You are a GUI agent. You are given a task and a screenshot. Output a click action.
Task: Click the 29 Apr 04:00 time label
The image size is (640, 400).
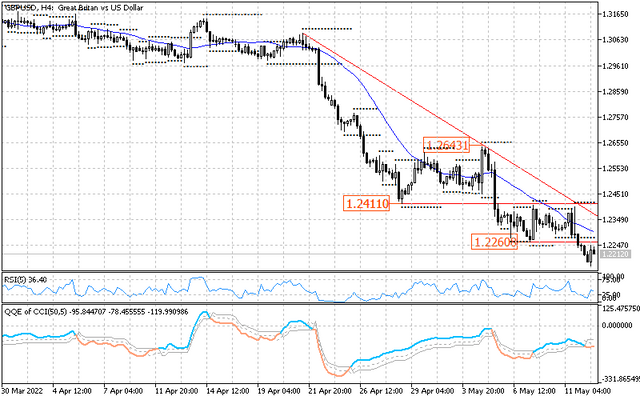click(433, 391)
